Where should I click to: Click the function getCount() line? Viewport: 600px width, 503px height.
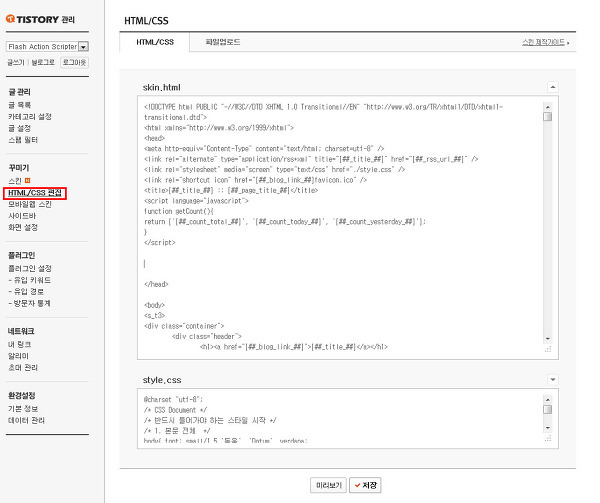(179, 211)
